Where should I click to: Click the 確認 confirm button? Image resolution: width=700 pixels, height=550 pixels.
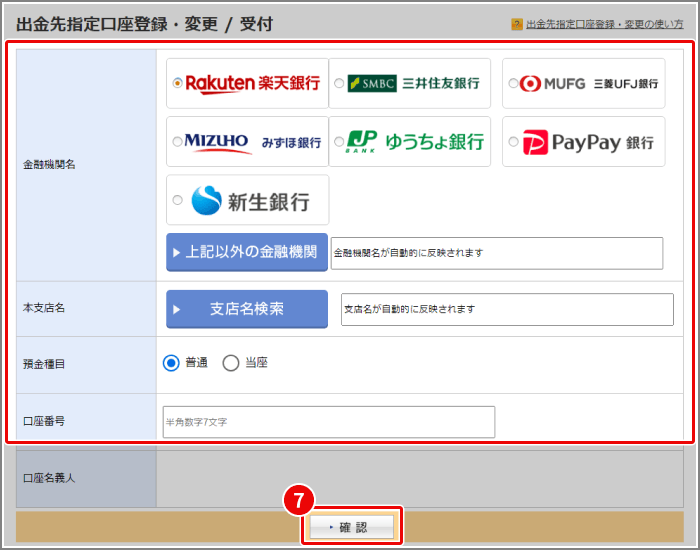(352, 527)
